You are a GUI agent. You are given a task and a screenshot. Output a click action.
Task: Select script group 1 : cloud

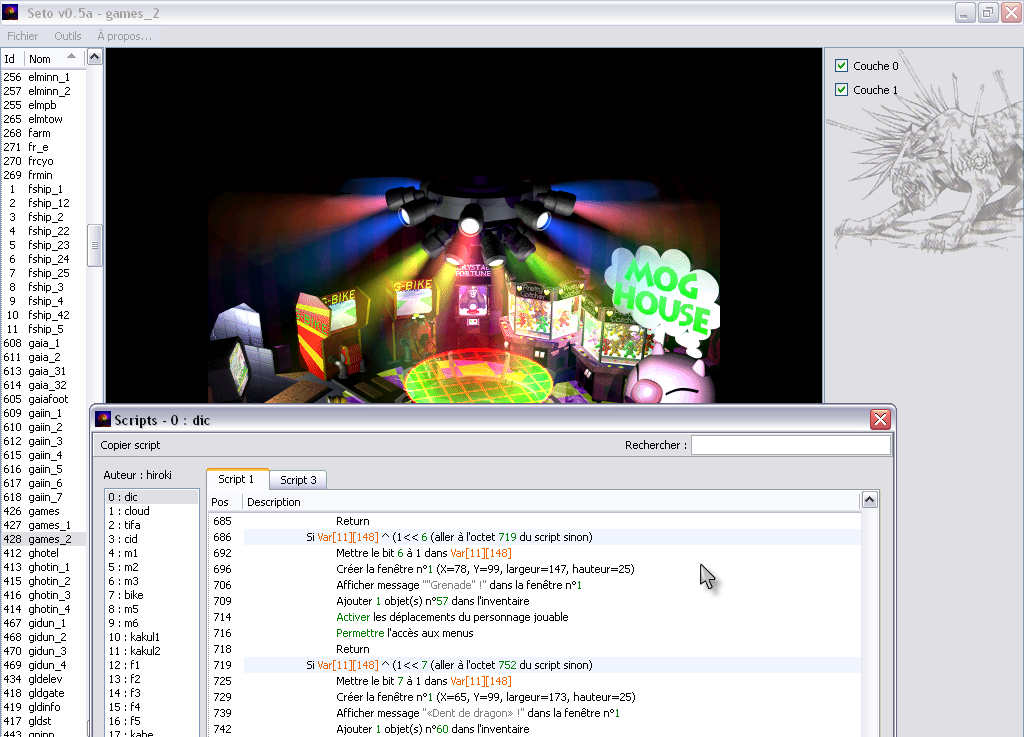pyautogui.click(x=152, y=511)
